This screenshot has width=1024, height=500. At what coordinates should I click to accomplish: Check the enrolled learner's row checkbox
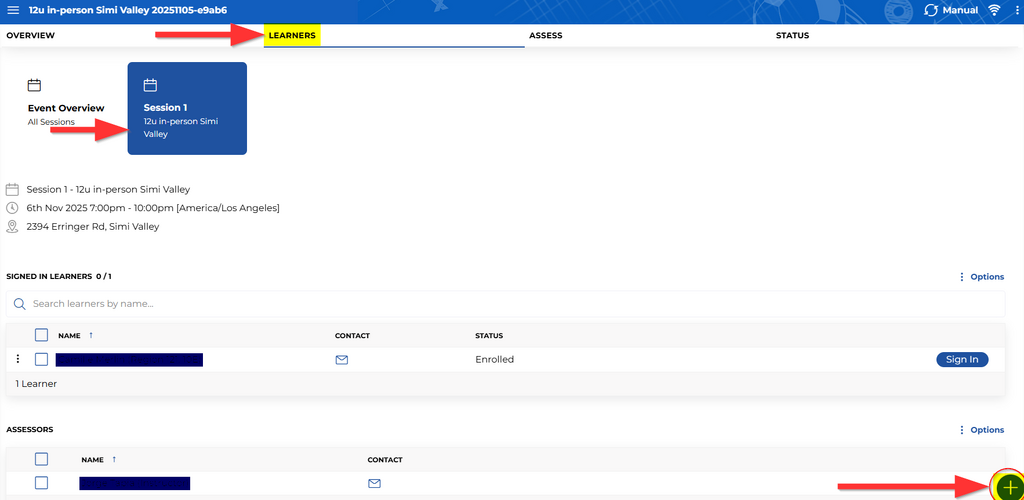41,359
